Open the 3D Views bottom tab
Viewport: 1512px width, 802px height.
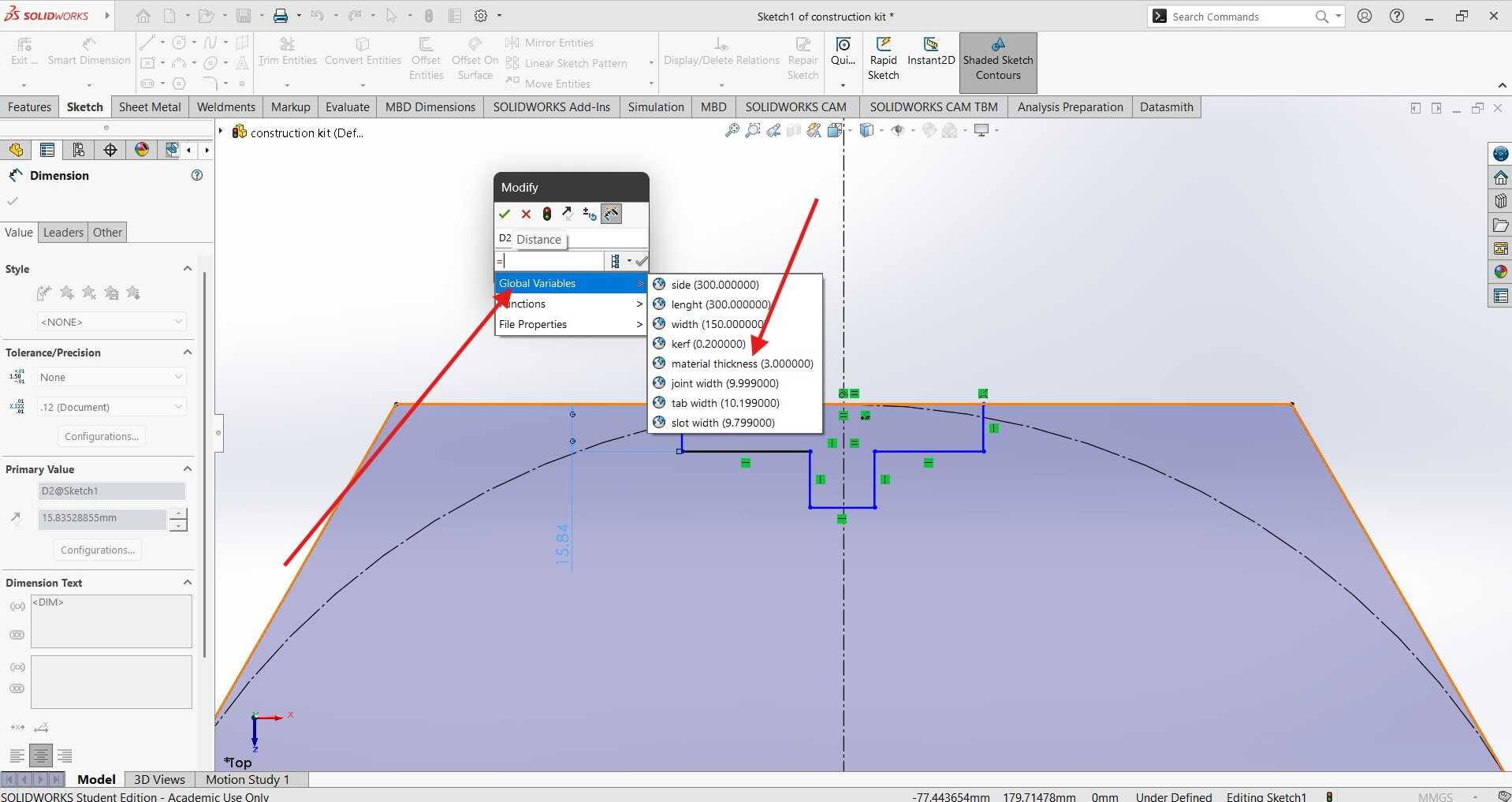(159, 779)
